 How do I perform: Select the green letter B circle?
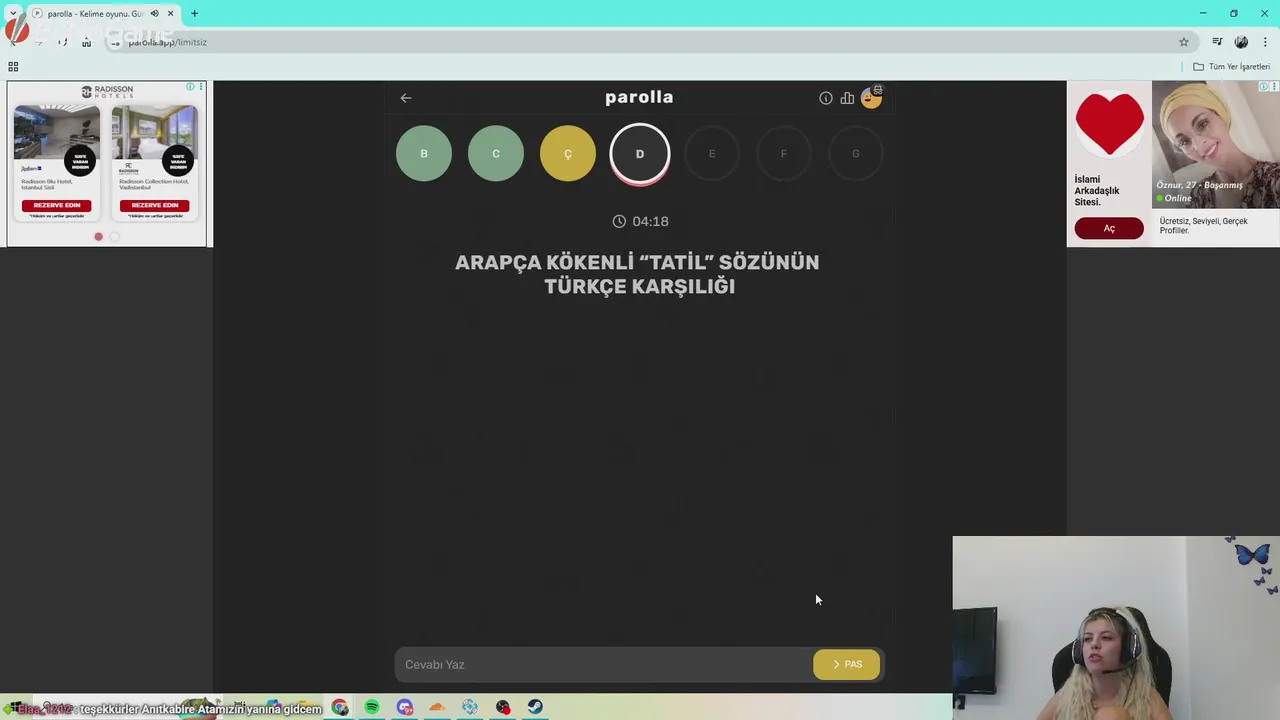424,153
